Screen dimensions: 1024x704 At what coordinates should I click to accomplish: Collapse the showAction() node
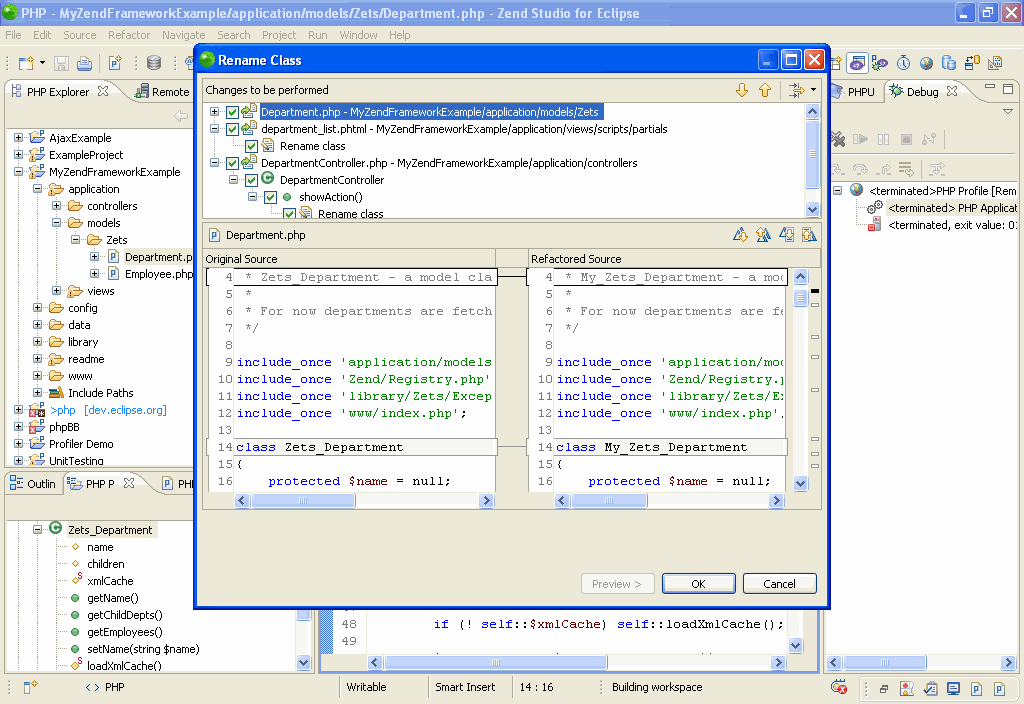tap(252, 197)
